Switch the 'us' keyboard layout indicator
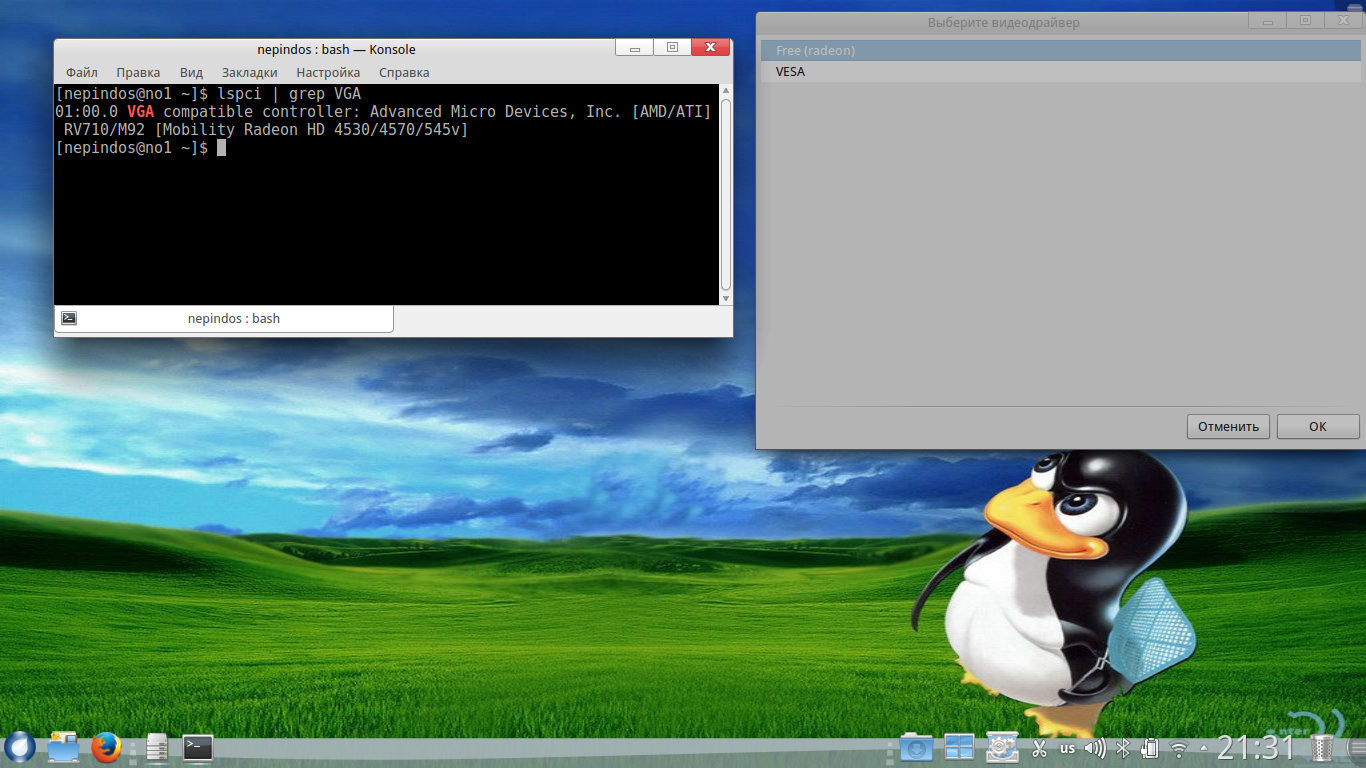 [1067, 748]
